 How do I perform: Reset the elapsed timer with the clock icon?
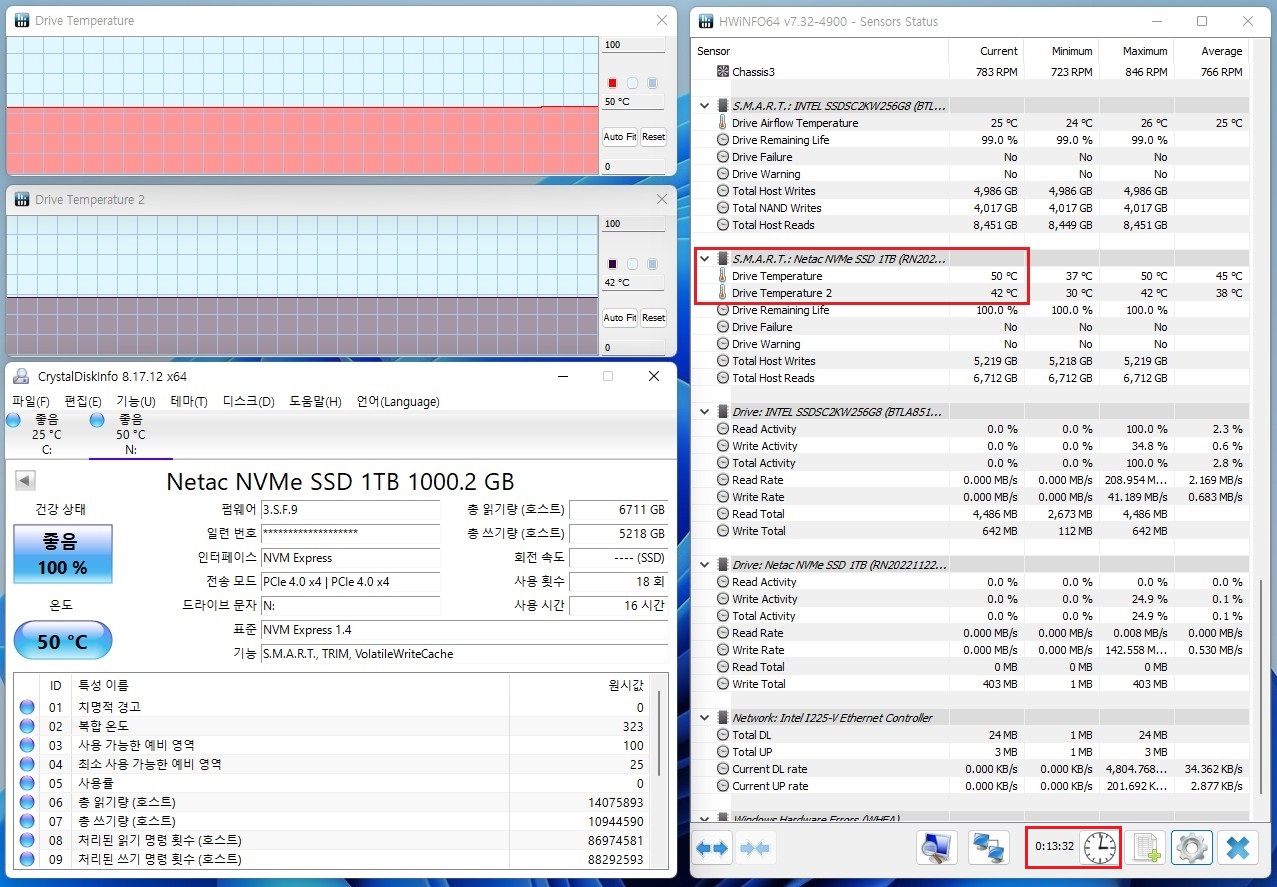pos(1100,847)
